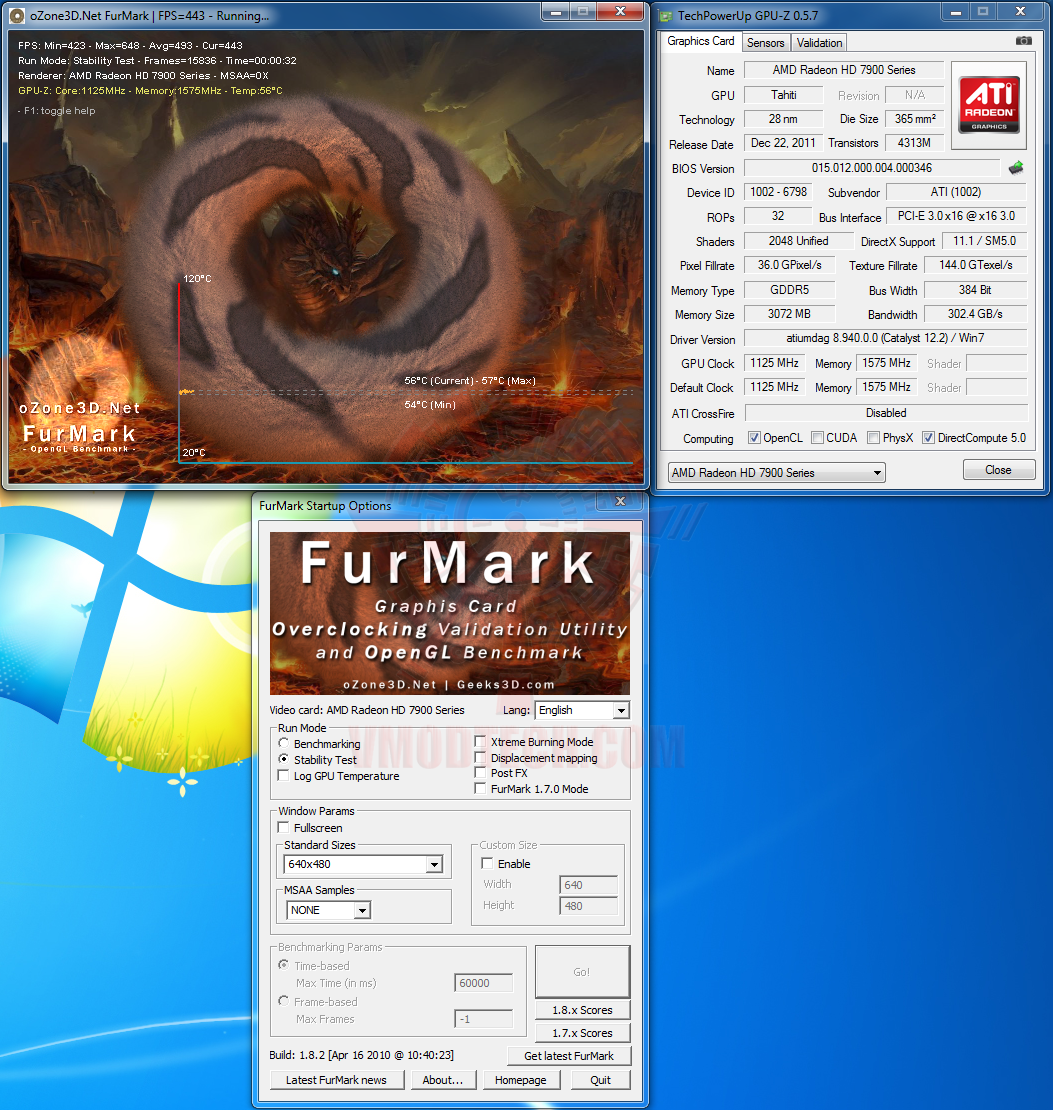This screenshot has width=1053, height=1110.
Task: Switch to the Graphics Card tab
Action: point(700,41)
